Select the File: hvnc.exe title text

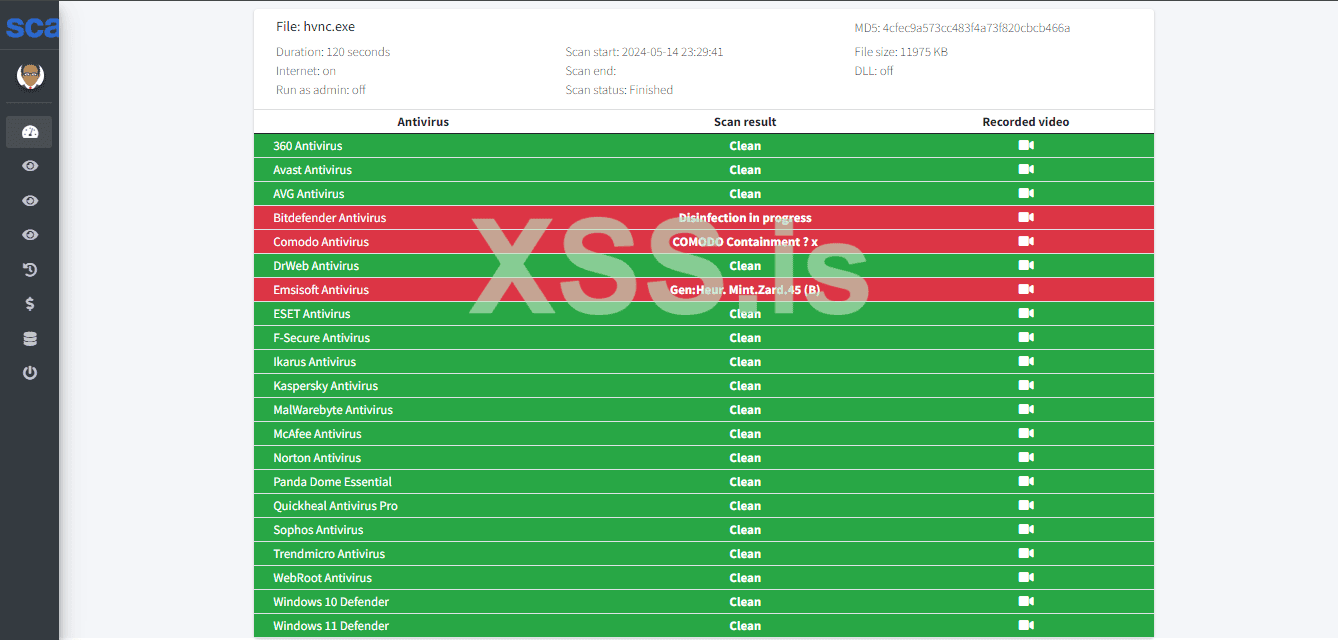click(315, 27)
